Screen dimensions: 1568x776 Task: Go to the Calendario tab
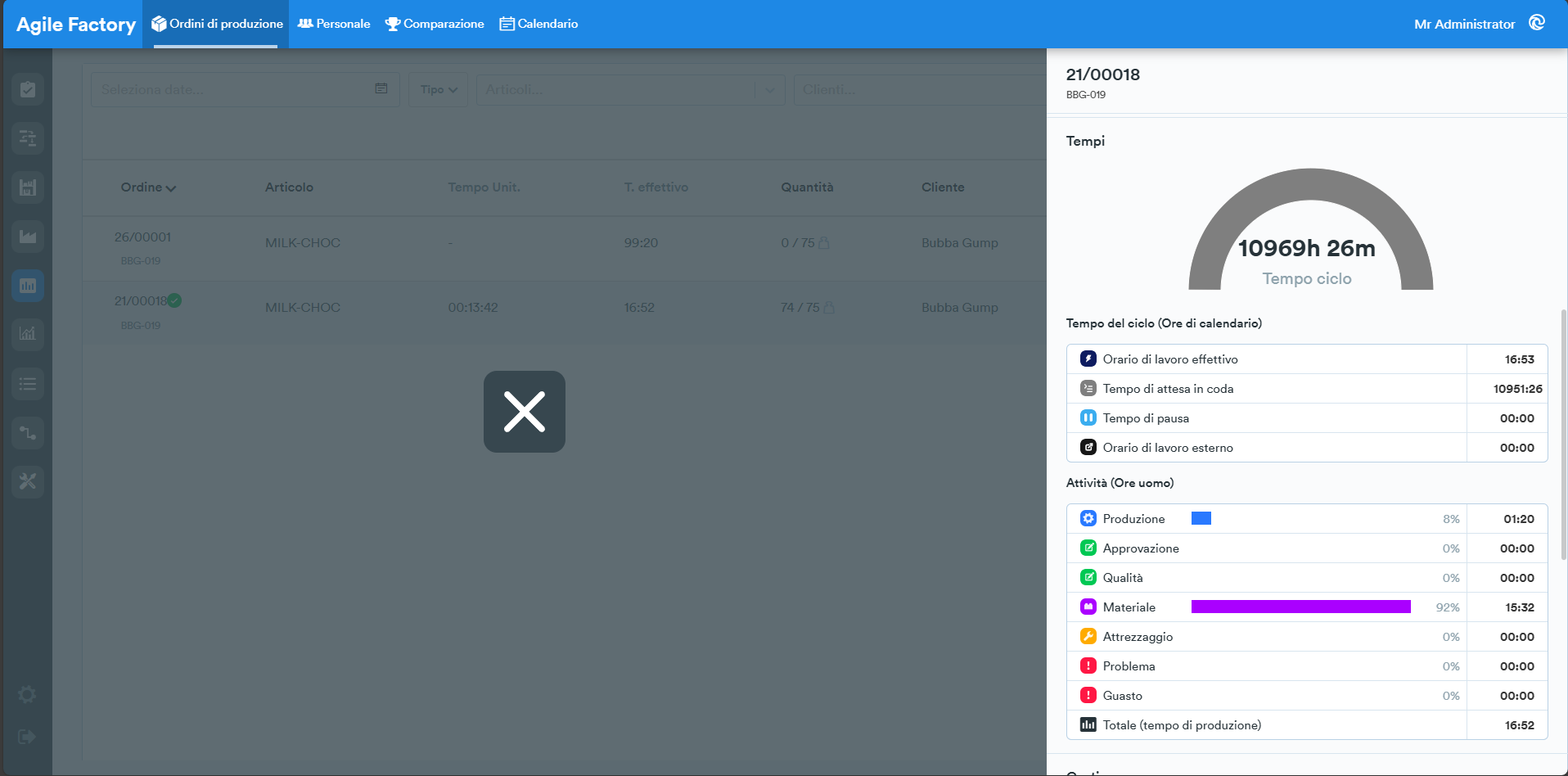point(538,24)
